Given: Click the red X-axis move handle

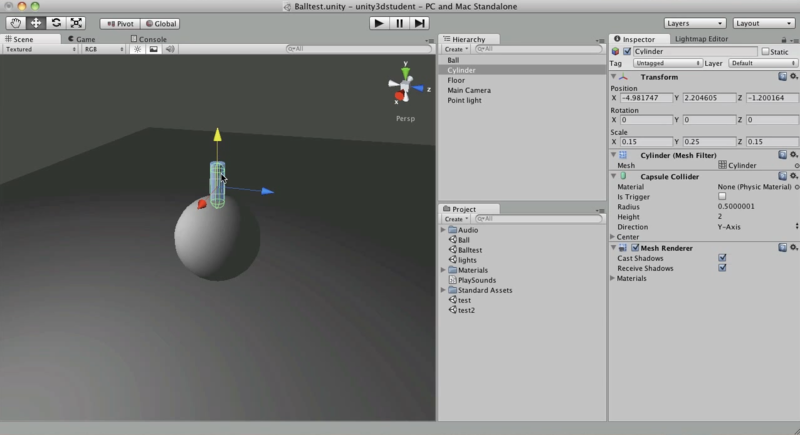Looking at the screenshot, I should 202,204.
